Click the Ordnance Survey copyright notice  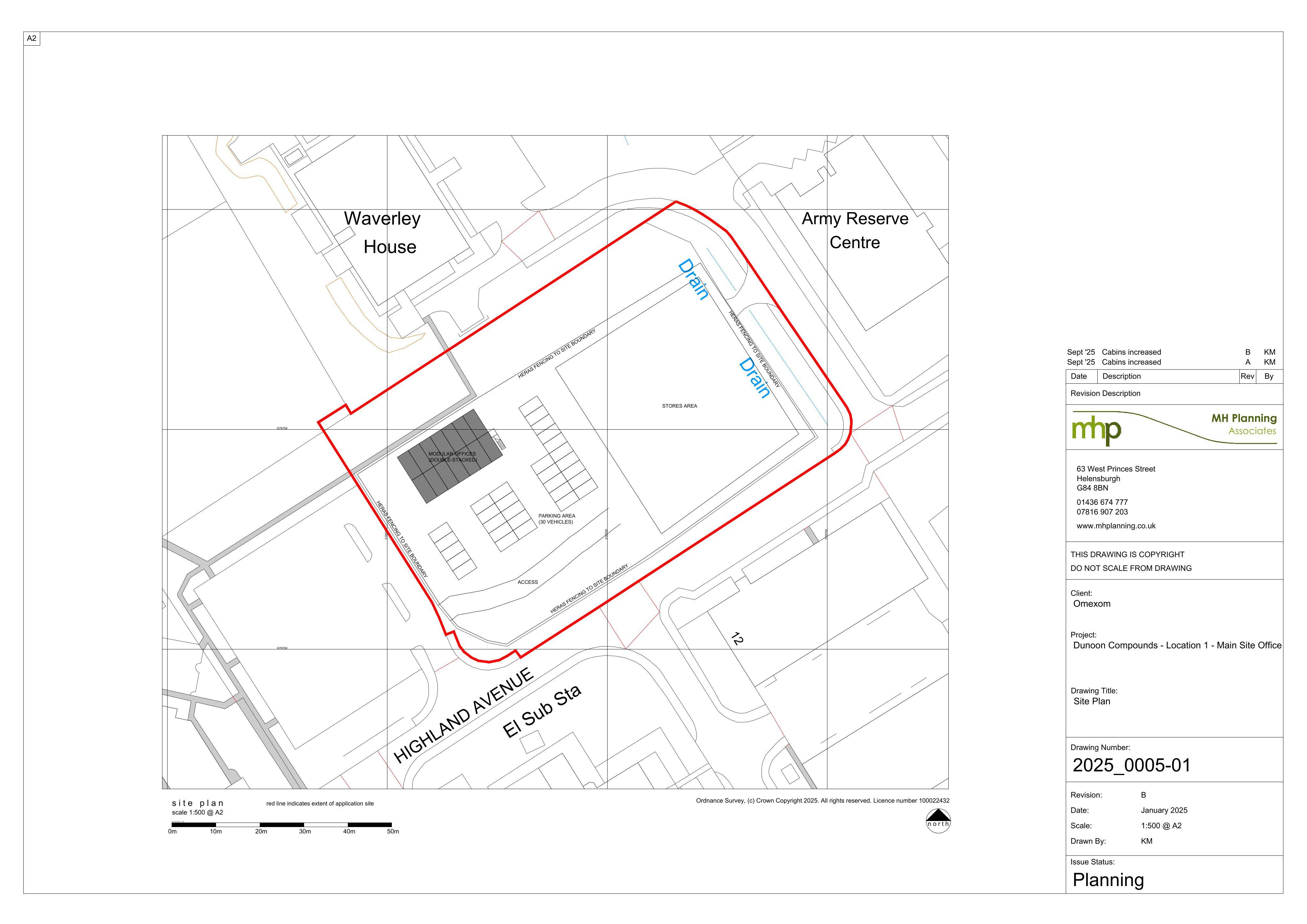823,801
